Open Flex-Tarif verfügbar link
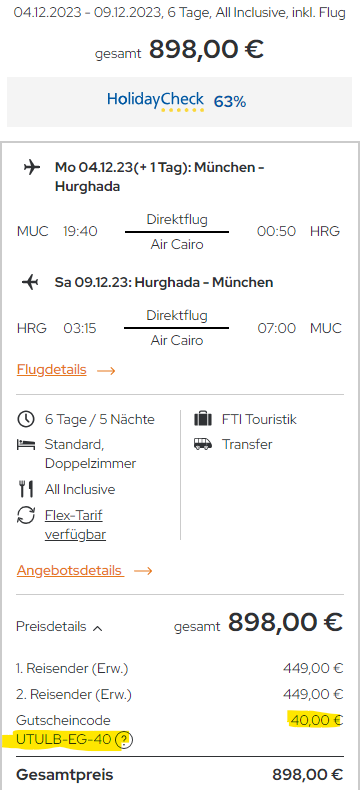The width and height of the screenshot is (364, 790). point(75,525)
